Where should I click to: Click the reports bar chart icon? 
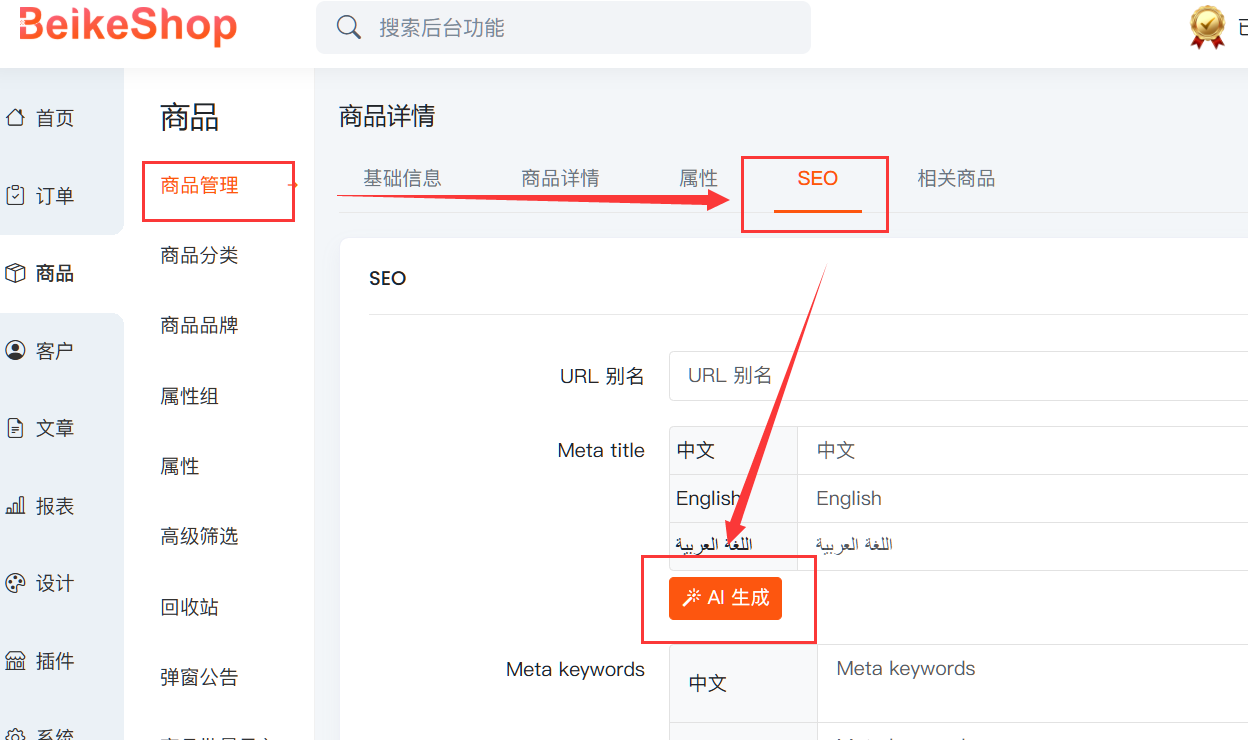[15, 506]
